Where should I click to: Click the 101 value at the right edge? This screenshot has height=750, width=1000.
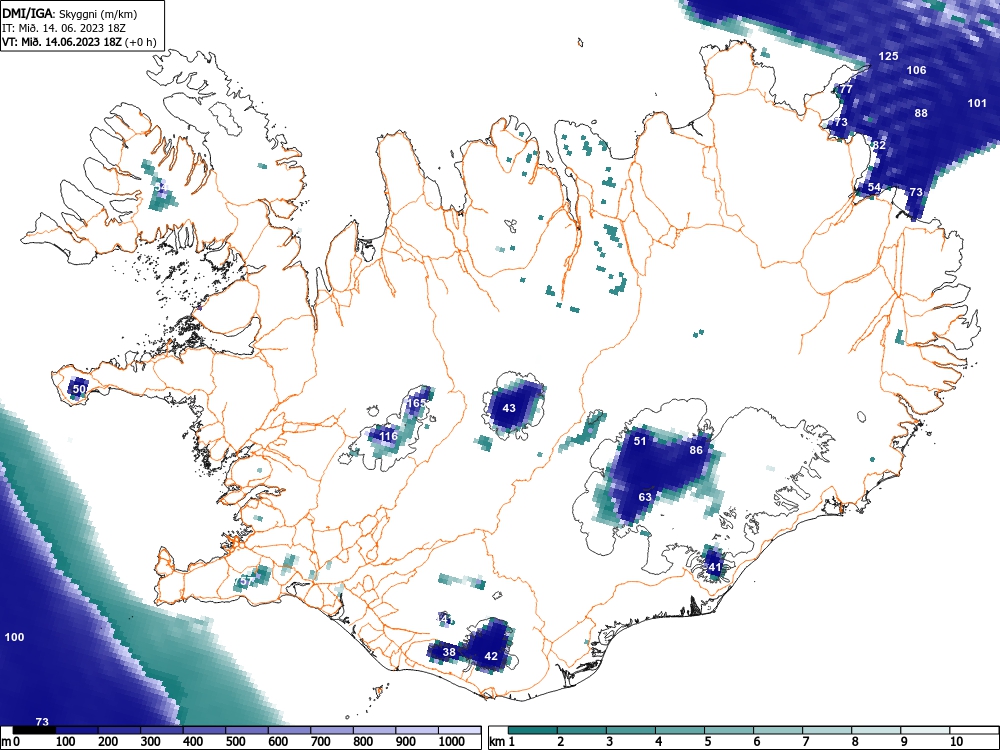[x=977, y=103]
